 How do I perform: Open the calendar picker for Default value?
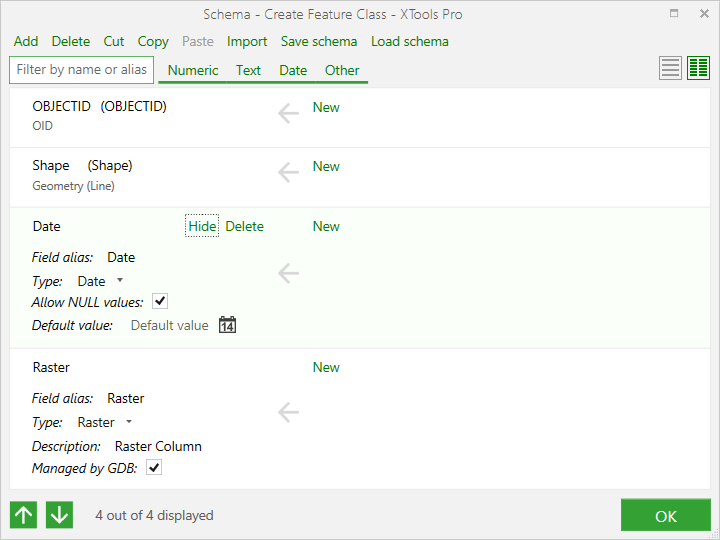click(227, 325)
